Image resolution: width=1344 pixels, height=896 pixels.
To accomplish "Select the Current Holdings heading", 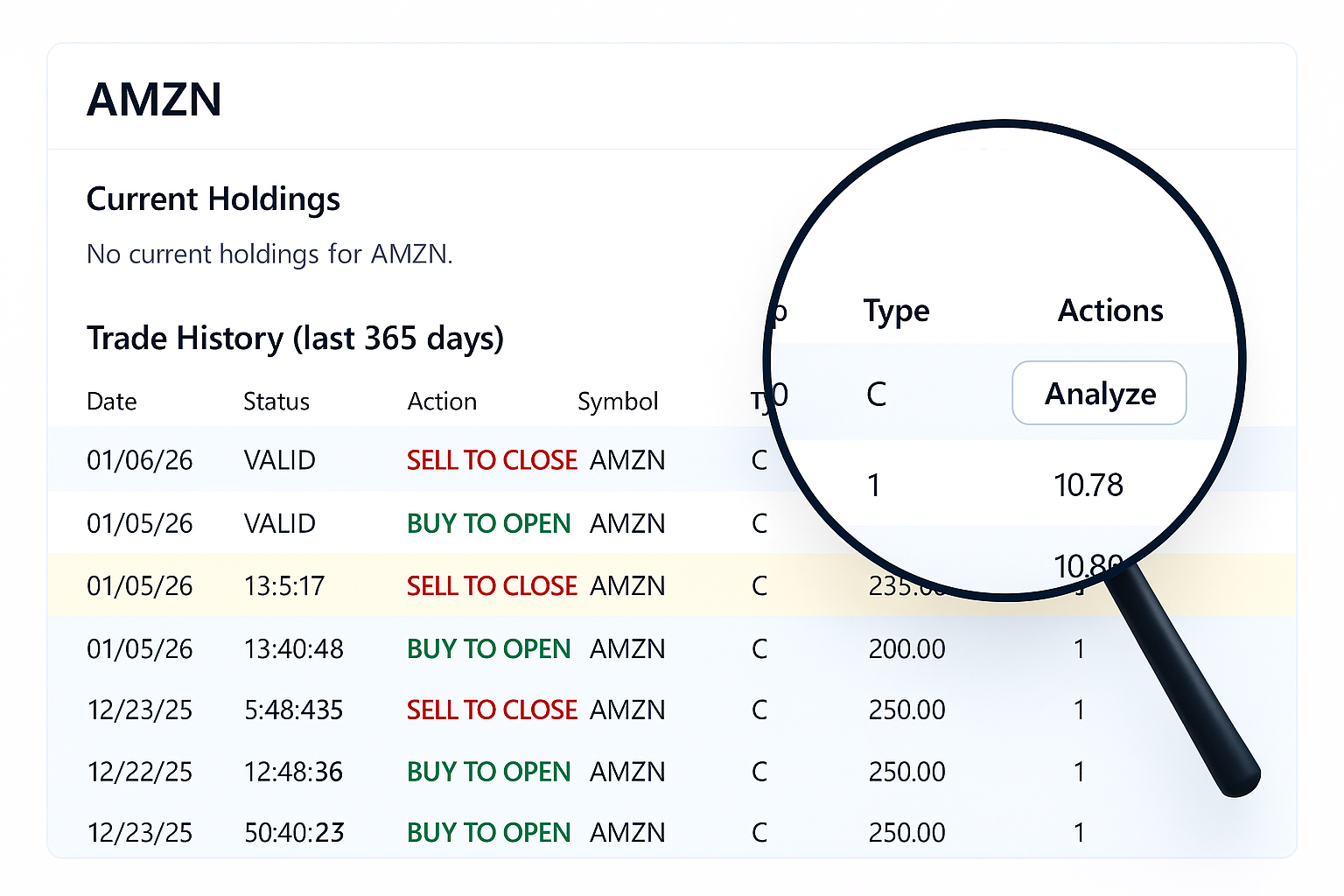I will pos(213,199).
